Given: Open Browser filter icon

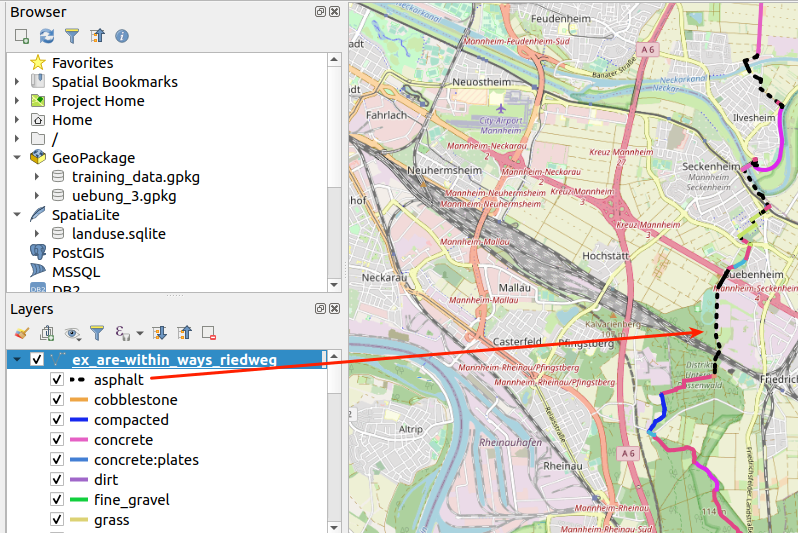Looking at the screenshot, I should [72, 36].
